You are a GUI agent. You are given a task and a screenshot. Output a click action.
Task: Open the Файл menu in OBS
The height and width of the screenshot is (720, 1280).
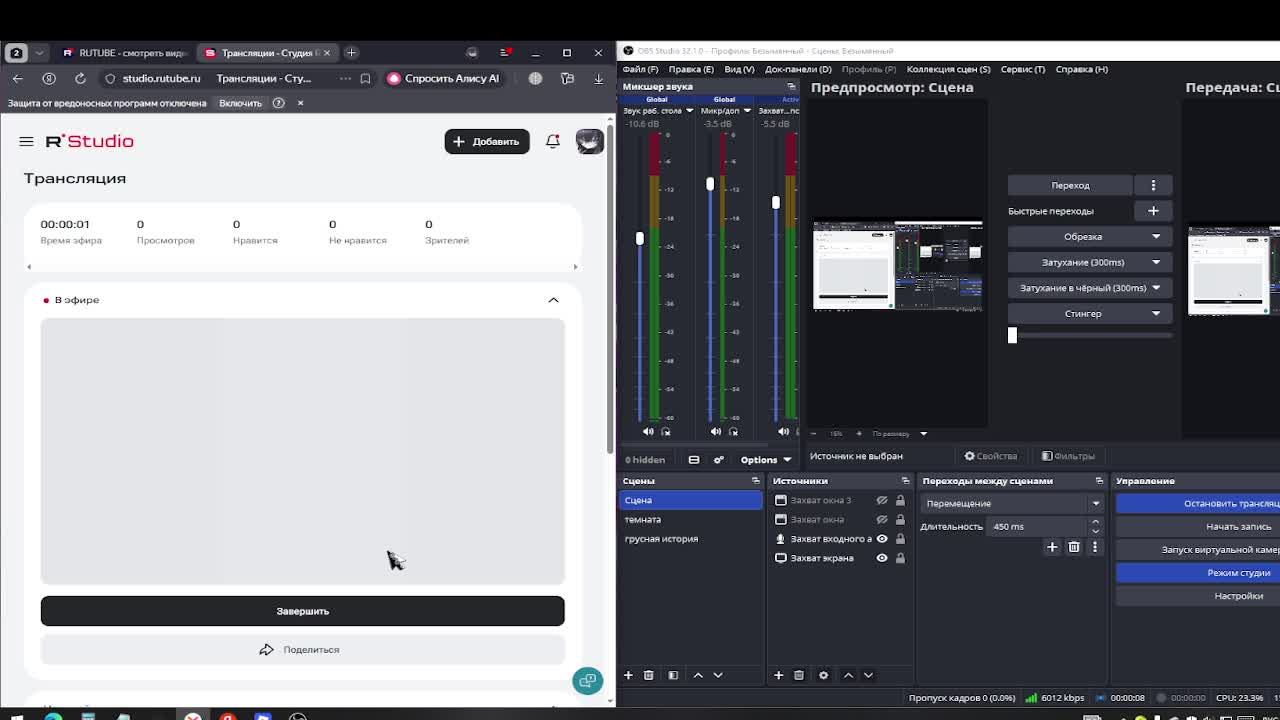coord(640,69)
